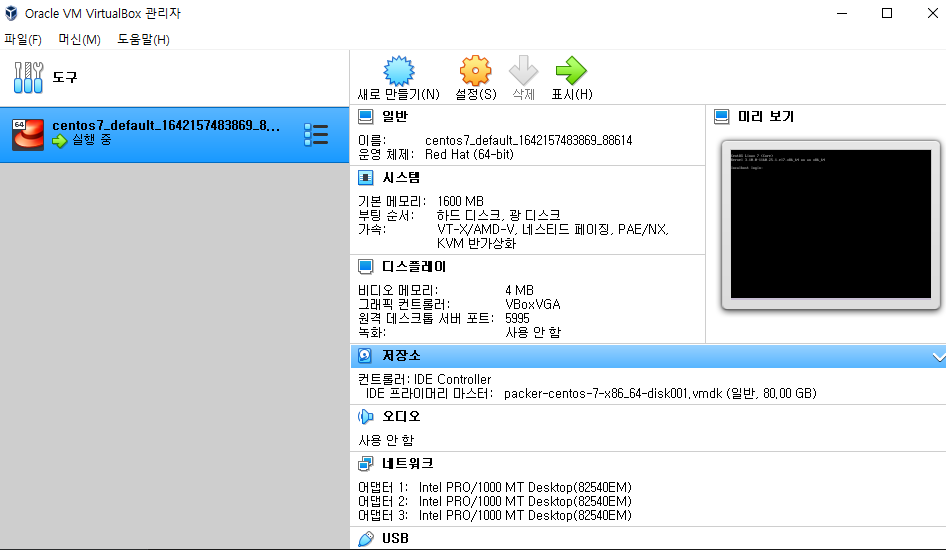Select the centos7_default VM in the list
Screen dimensions: 946x550
pyautogui.click(x=174, y=134)
